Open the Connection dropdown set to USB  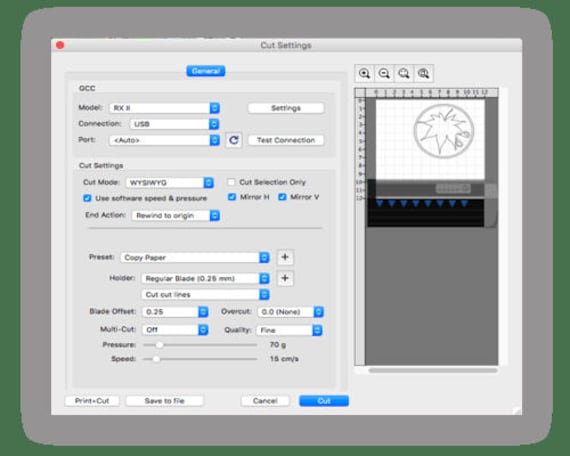click(174, 124)
